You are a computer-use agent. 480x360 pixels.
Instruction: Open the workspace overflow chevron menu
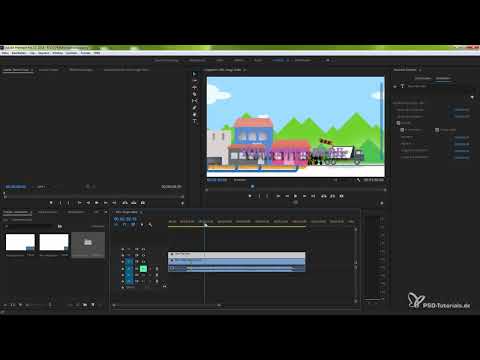coord(328,60)
